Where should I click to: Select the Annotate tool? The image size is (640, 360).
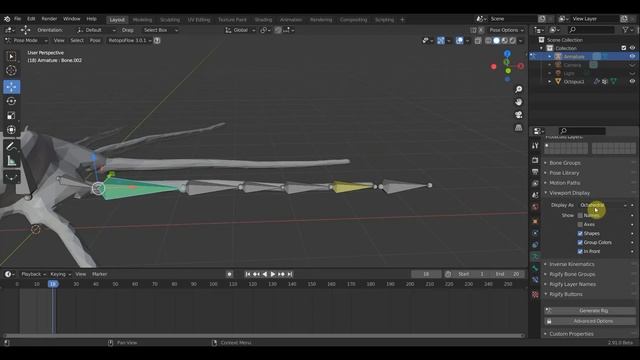click(11, 146)
